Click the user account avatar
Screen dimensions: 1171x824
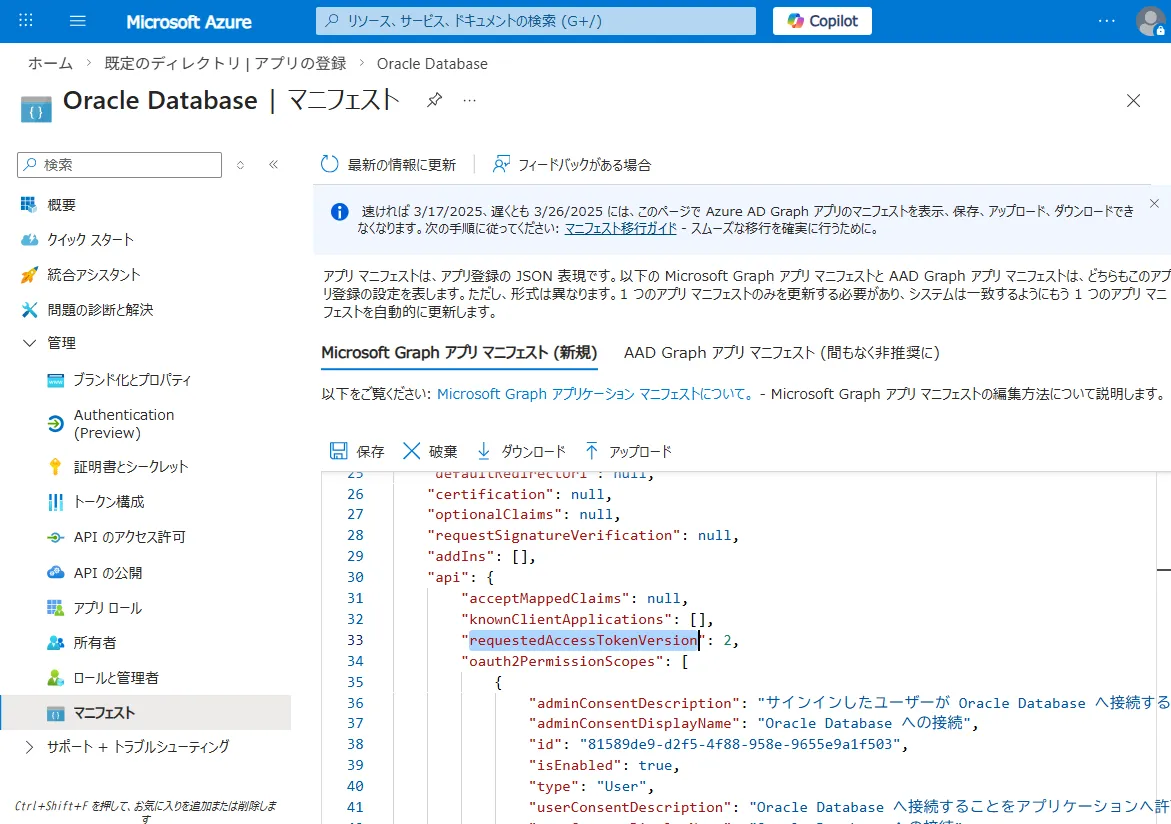[1150, 21]
